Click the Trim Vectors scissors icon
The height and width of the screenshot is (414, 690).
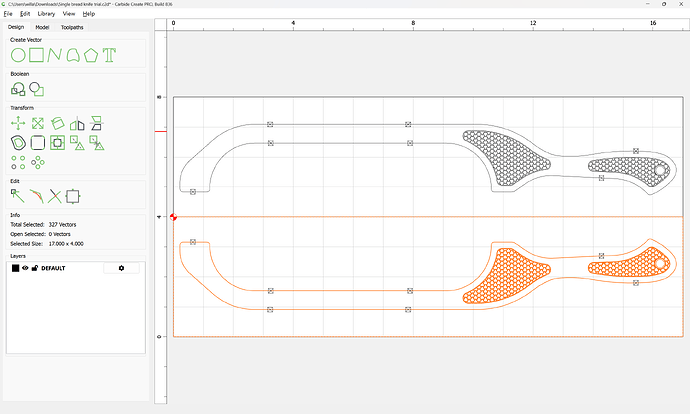pos(55,196)
